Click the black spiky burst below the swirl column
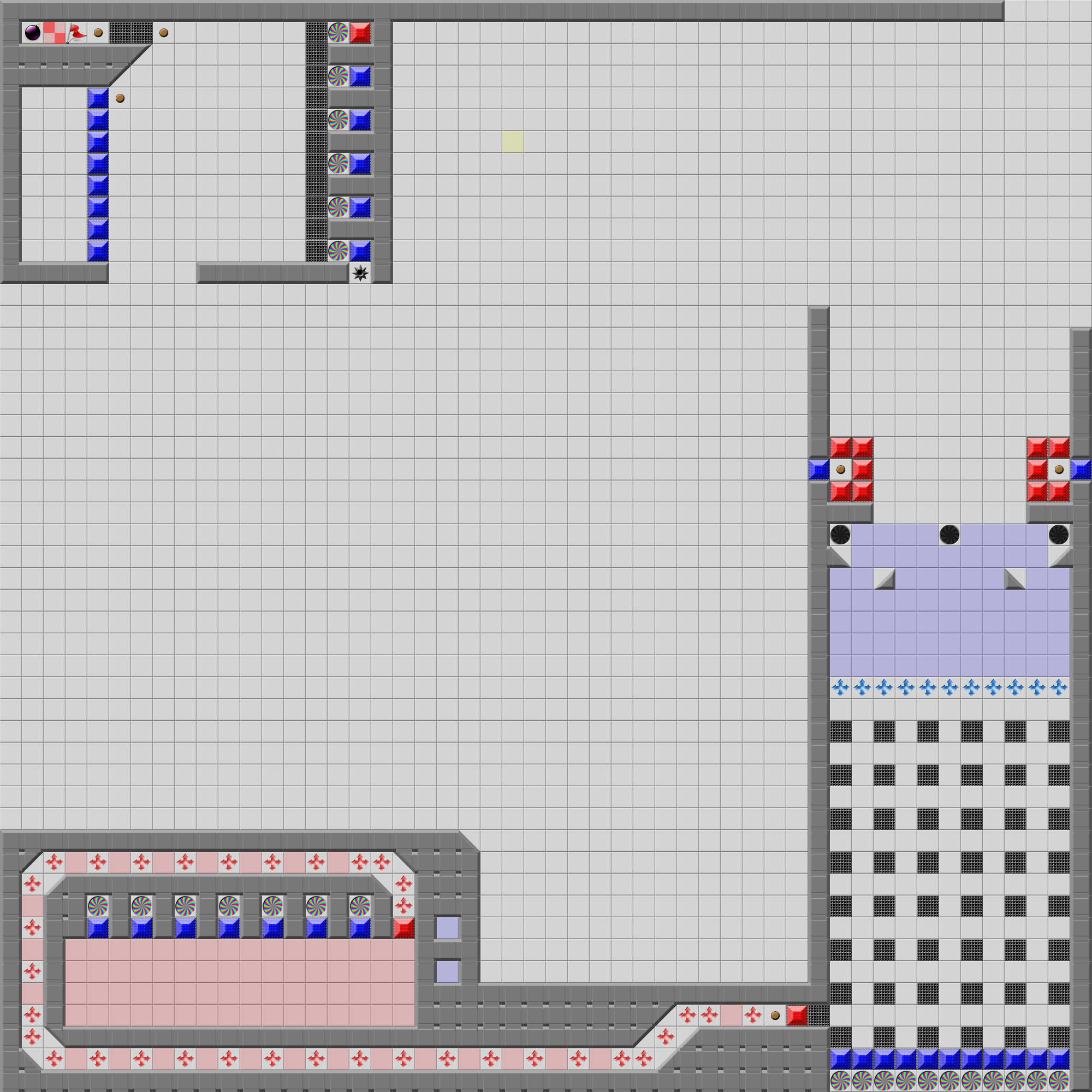 point(360,274)
